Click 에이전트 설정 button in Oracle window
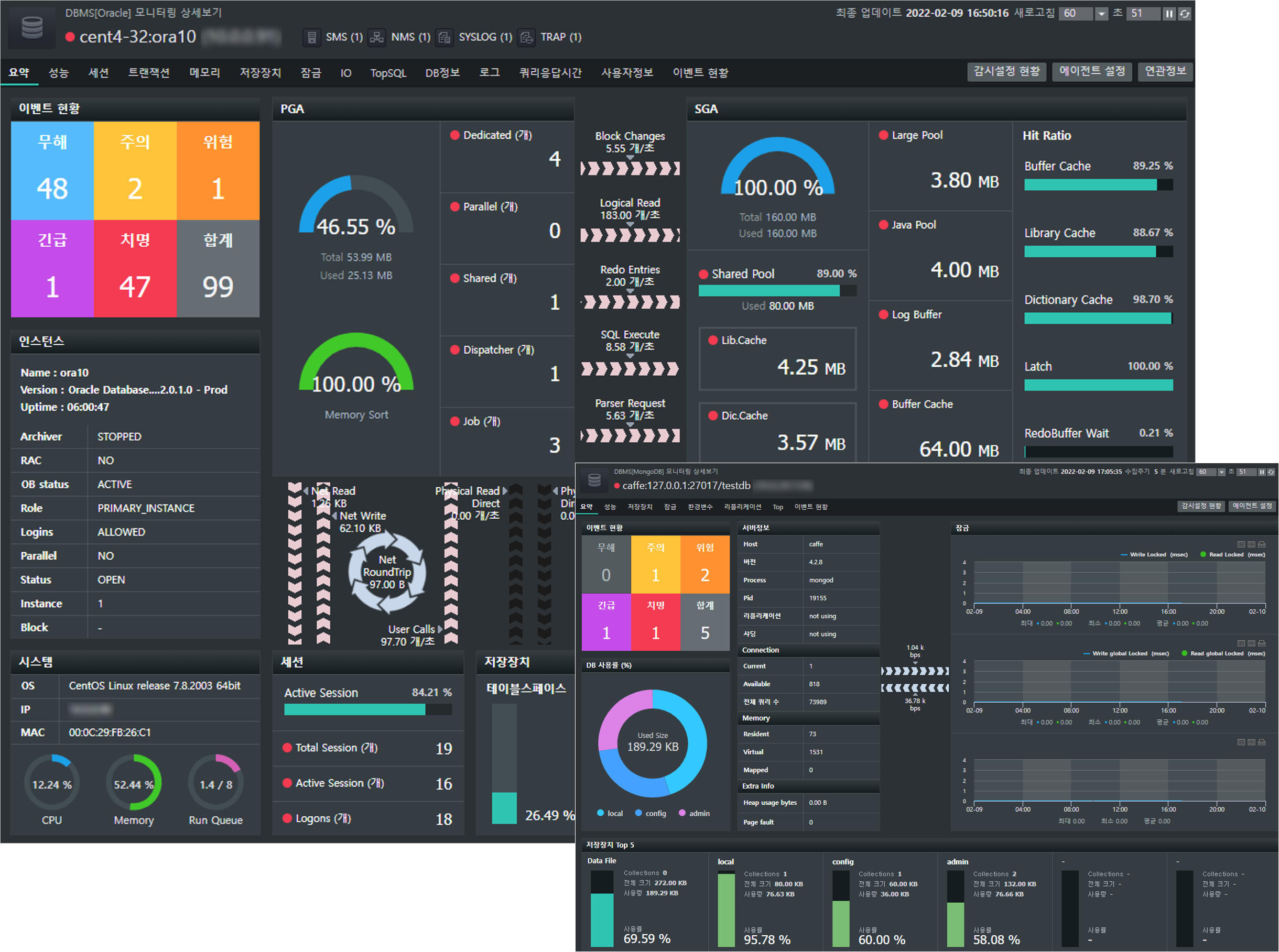1279x952 pixels. pos(1092,71)
